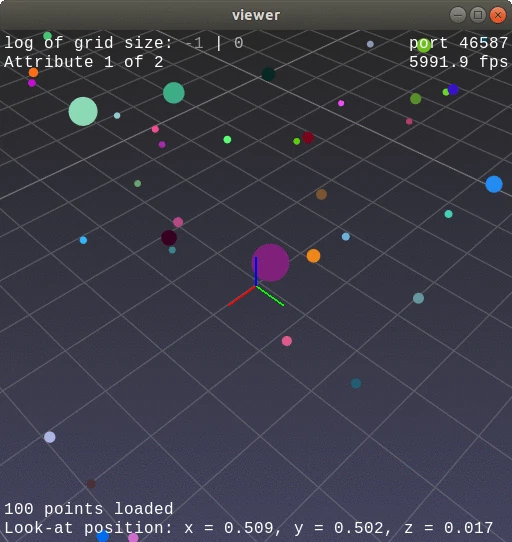
Task: Pick the indigo point under the fps readout
Action: click(453, 90)
